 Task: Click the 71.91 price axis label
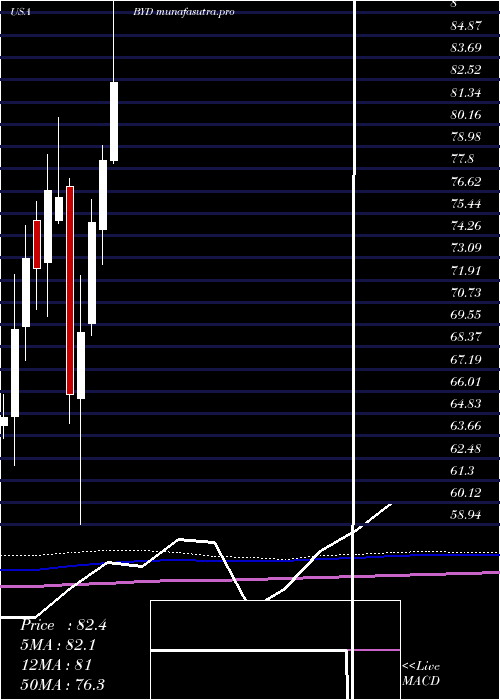466,271
